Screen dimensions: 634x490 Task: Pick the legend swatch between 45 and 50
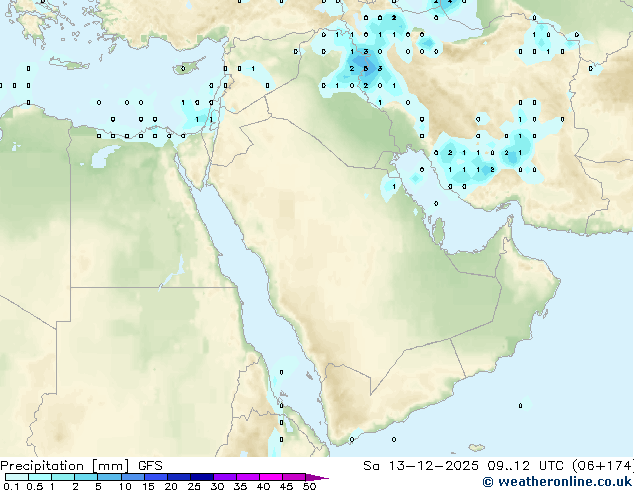pyautogui.click(x=294, y=477)
